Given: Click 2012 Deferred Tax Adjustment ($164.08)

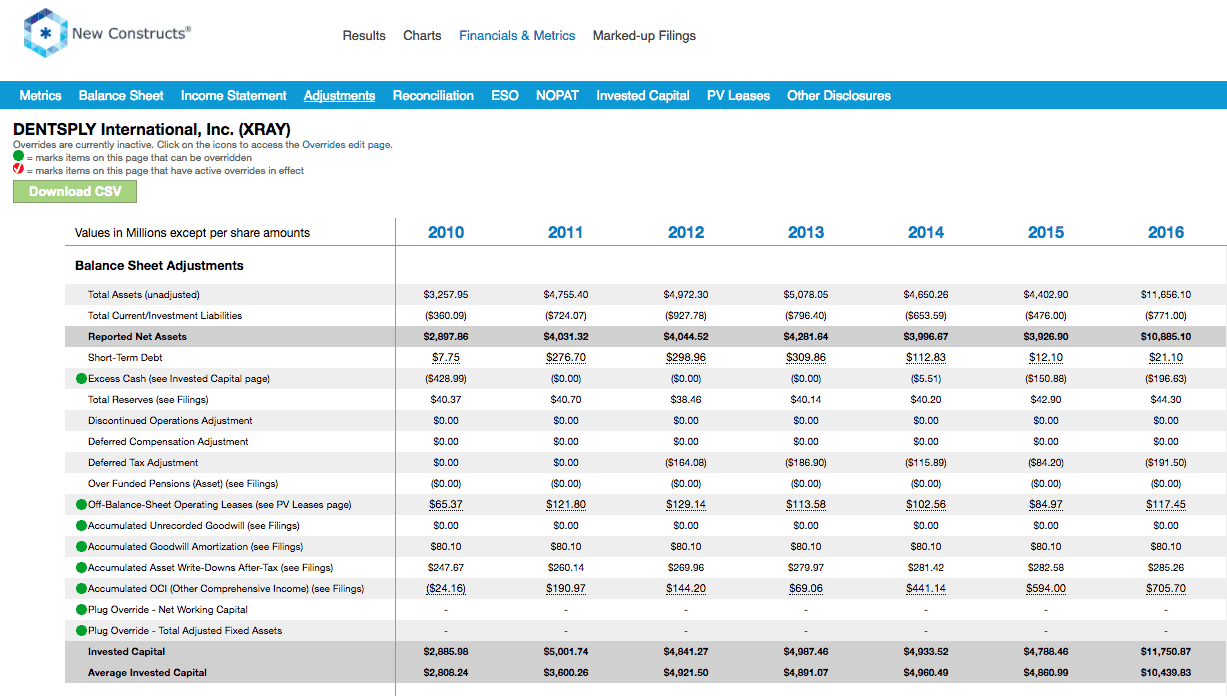Looking at the screenshot, I should click(x=686, y=463).
